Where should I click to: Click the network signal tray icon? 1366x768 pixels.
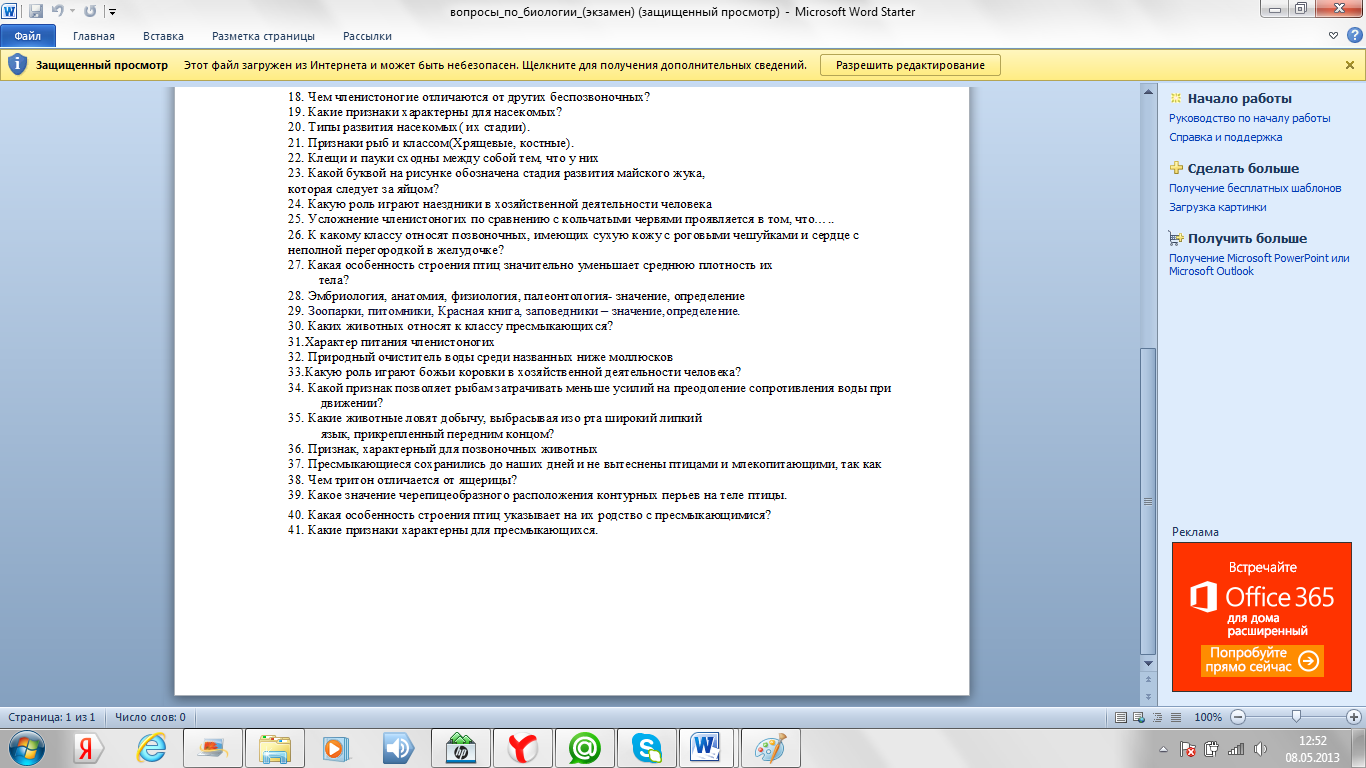1235,749
